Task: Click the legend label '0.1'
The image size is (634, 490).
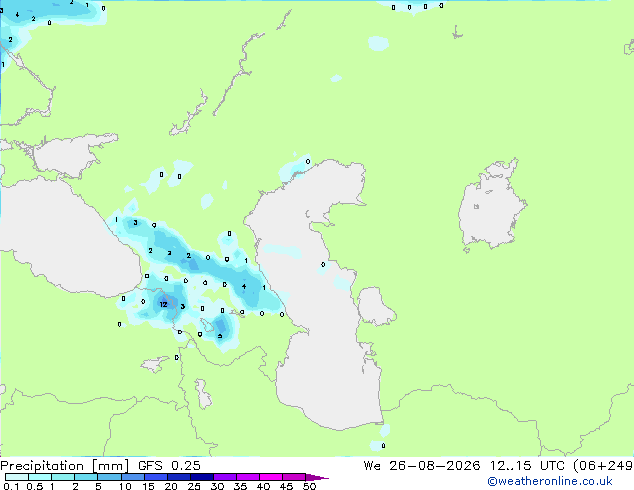Action: 11,486
